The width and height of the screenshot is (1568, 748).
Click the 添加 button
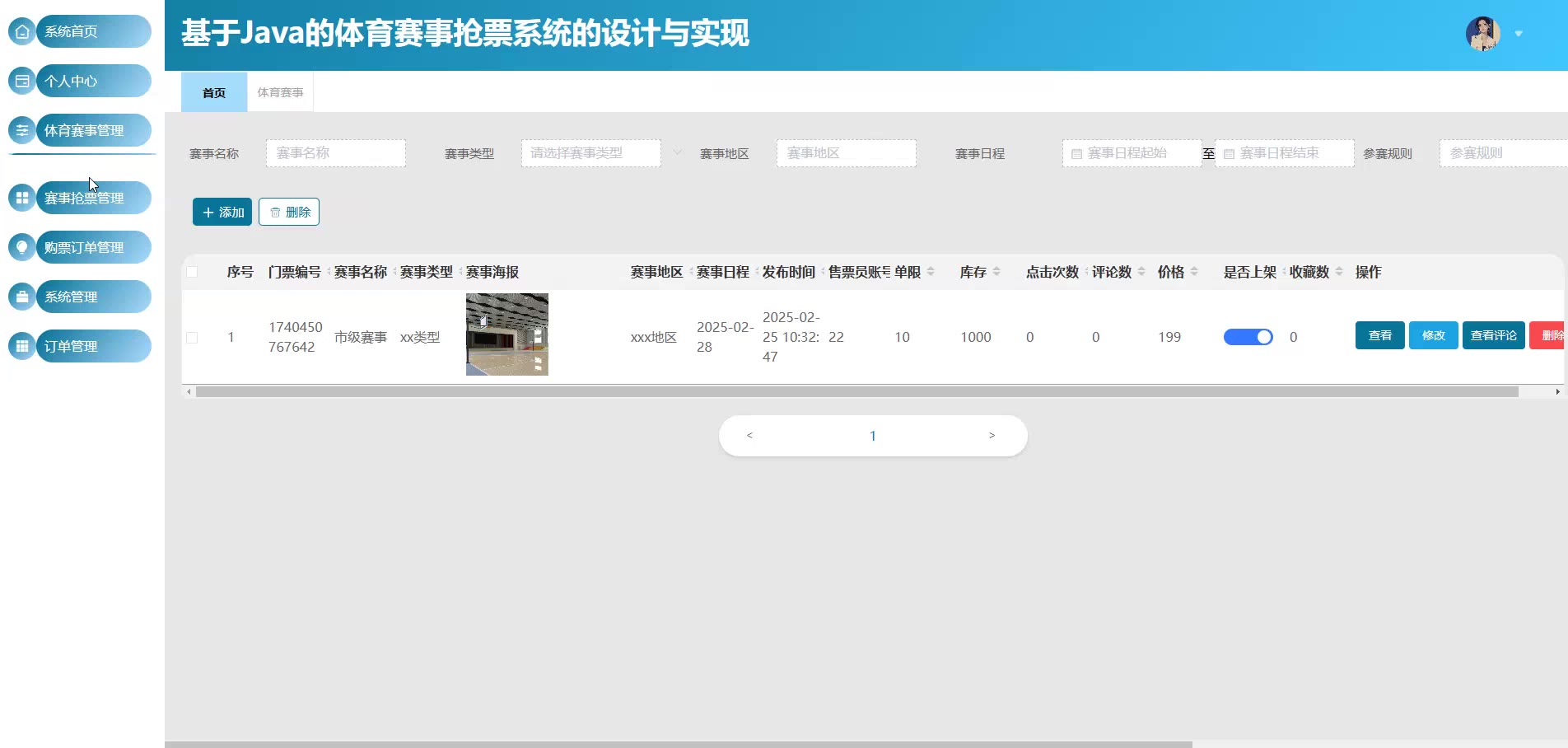(222, 212)
